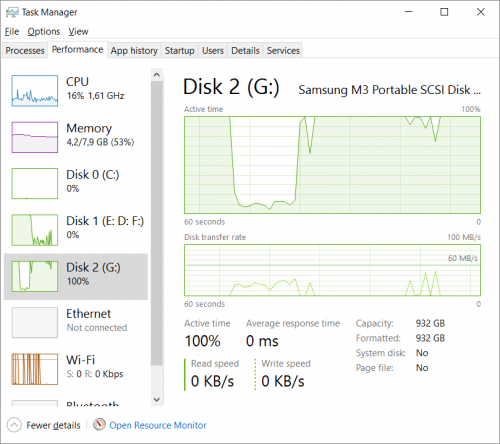This screenshot has height=444, width=500.
Task: Click the Disk 2 (G:) graph icon
Action: click(x=35, y=276)
